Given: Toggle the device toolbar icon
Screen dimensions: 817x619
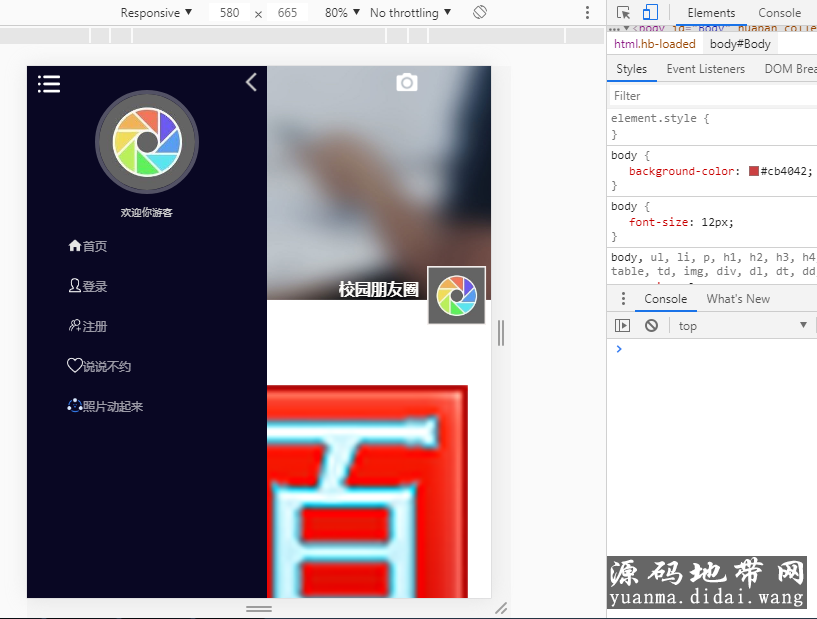Looking at the screenshot, I should coord(650,13).
